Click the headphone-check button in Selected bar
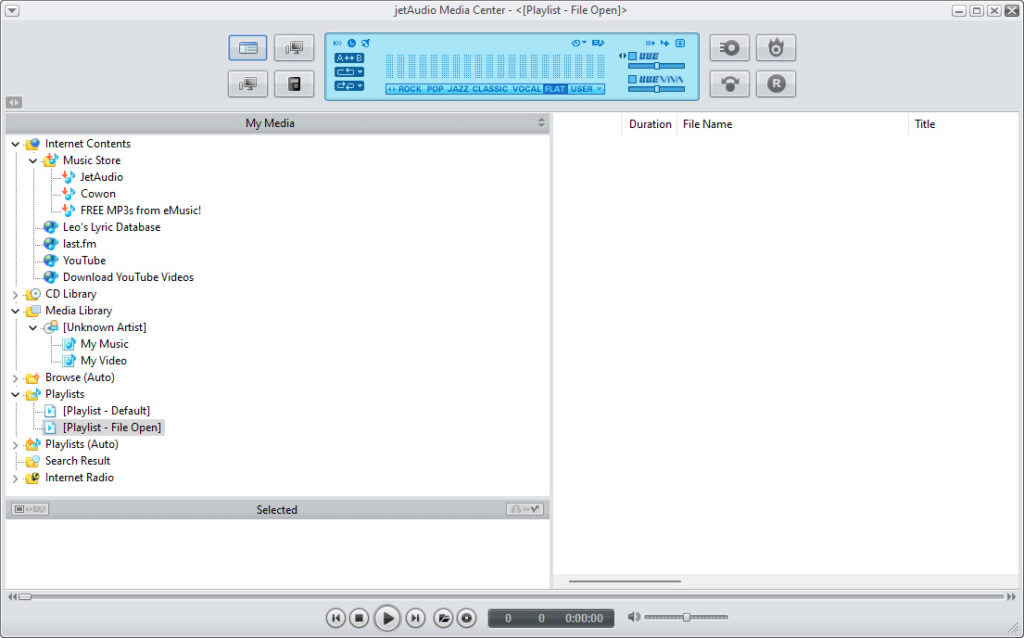 pos(525,509)
